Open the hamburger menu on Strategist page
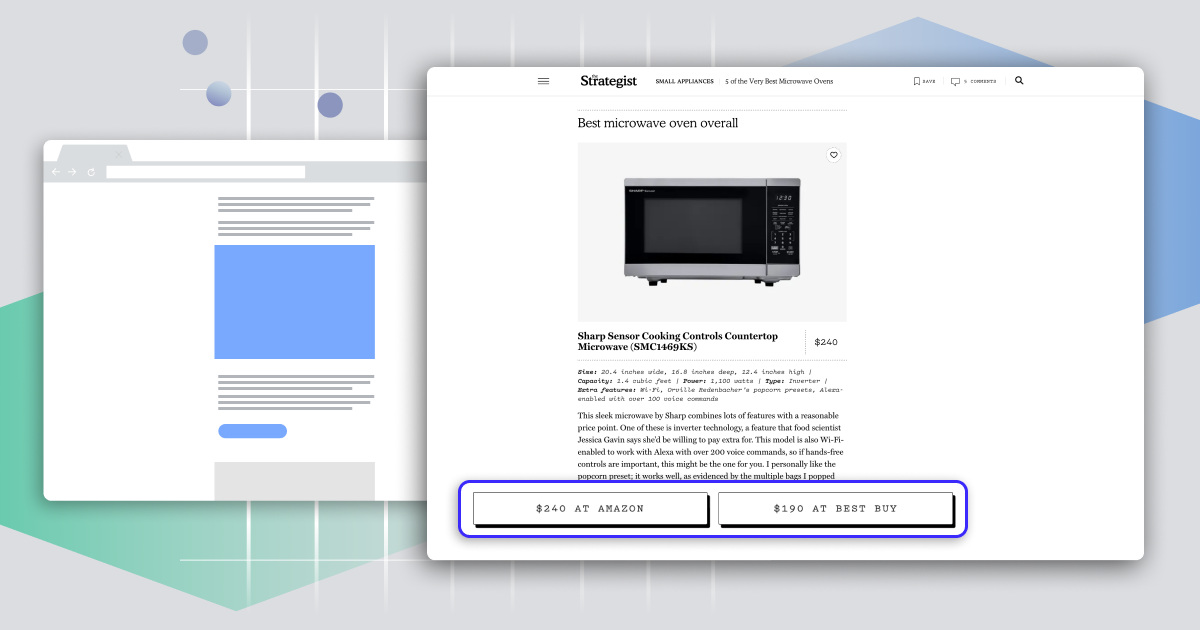This screenshot has height=630, width=1200. coord(543,81)
